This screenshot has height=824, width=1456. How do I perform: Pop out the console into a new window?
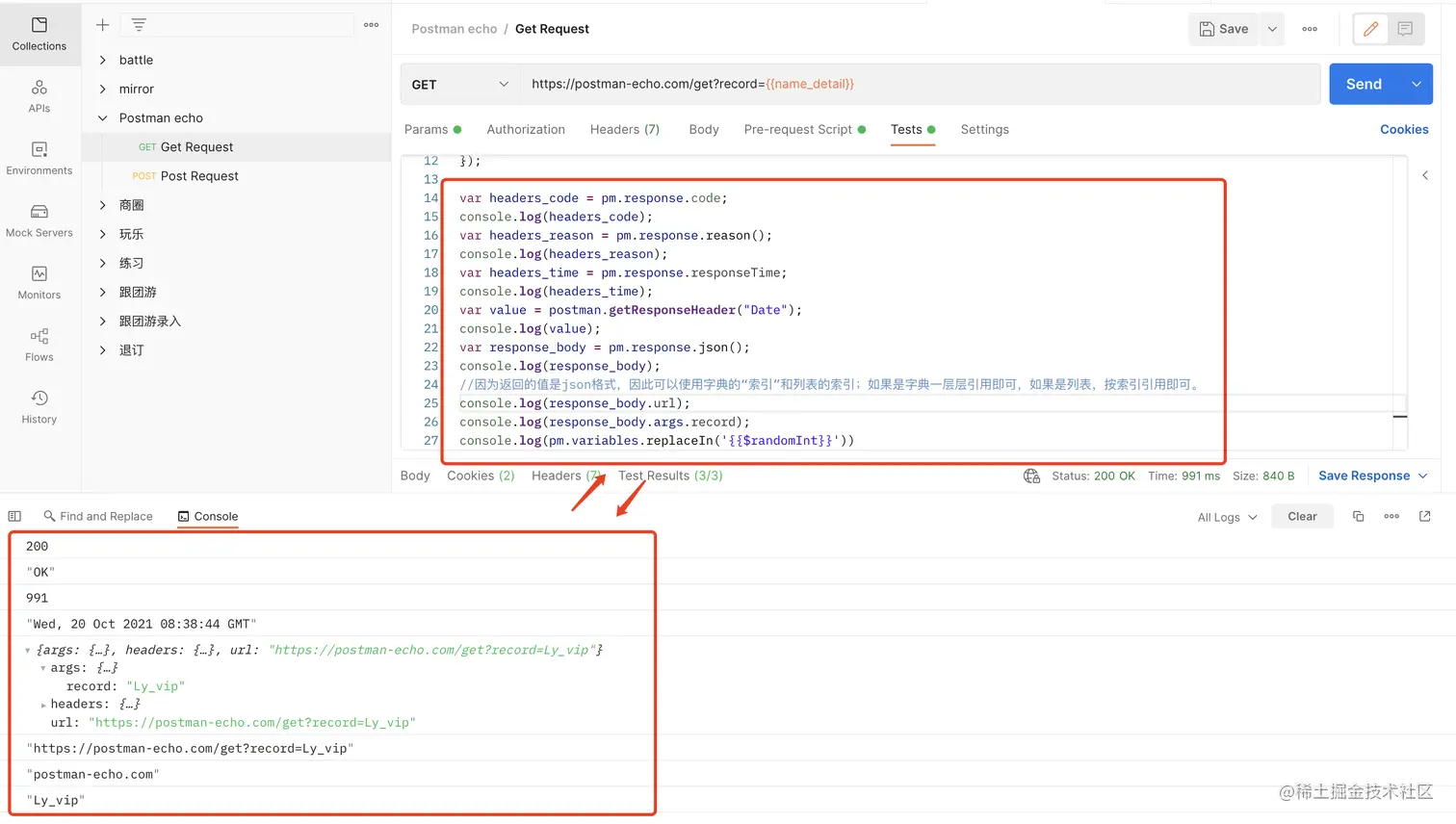click(1425, 516)
